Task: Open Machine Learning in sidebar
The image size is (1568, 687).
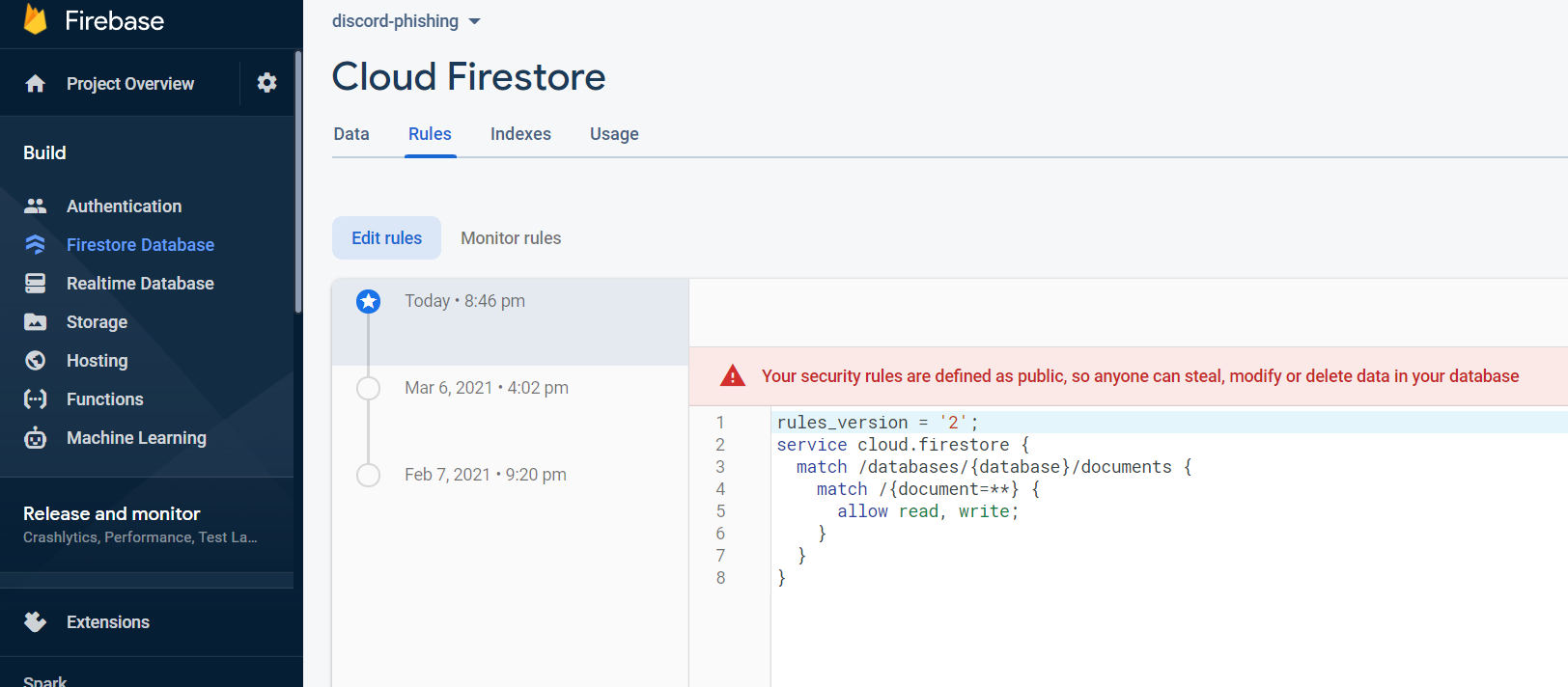Action: click(136, 437)
